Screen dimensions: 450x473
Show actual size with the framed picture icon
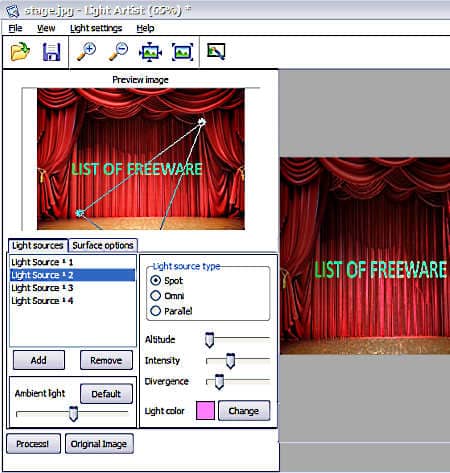pos(182,52)
